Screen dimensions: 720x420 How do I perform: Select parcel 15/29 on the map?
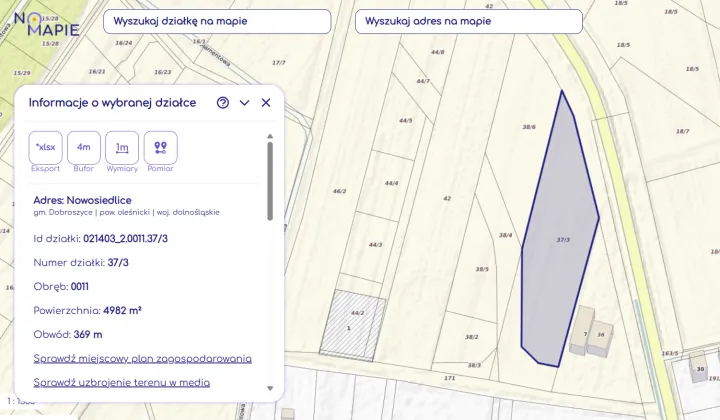22,73
